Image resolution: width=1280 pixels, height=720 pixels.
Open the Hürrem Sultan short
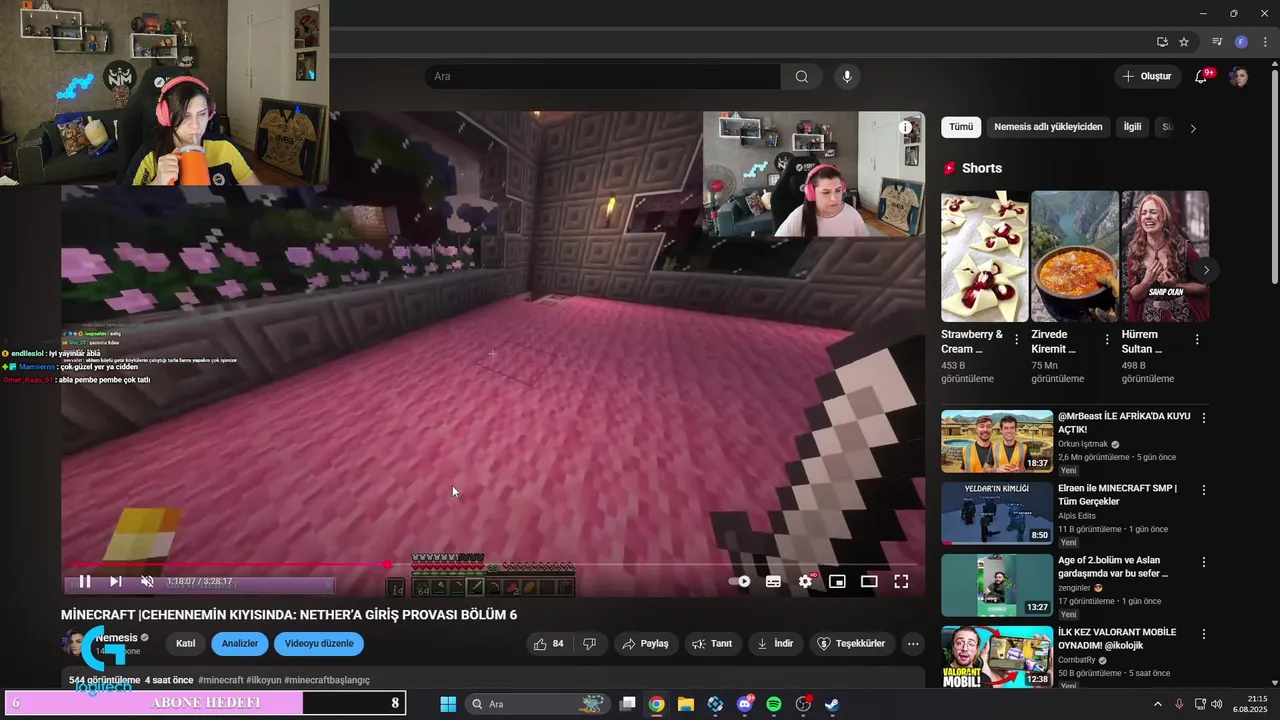point(1165,256)
